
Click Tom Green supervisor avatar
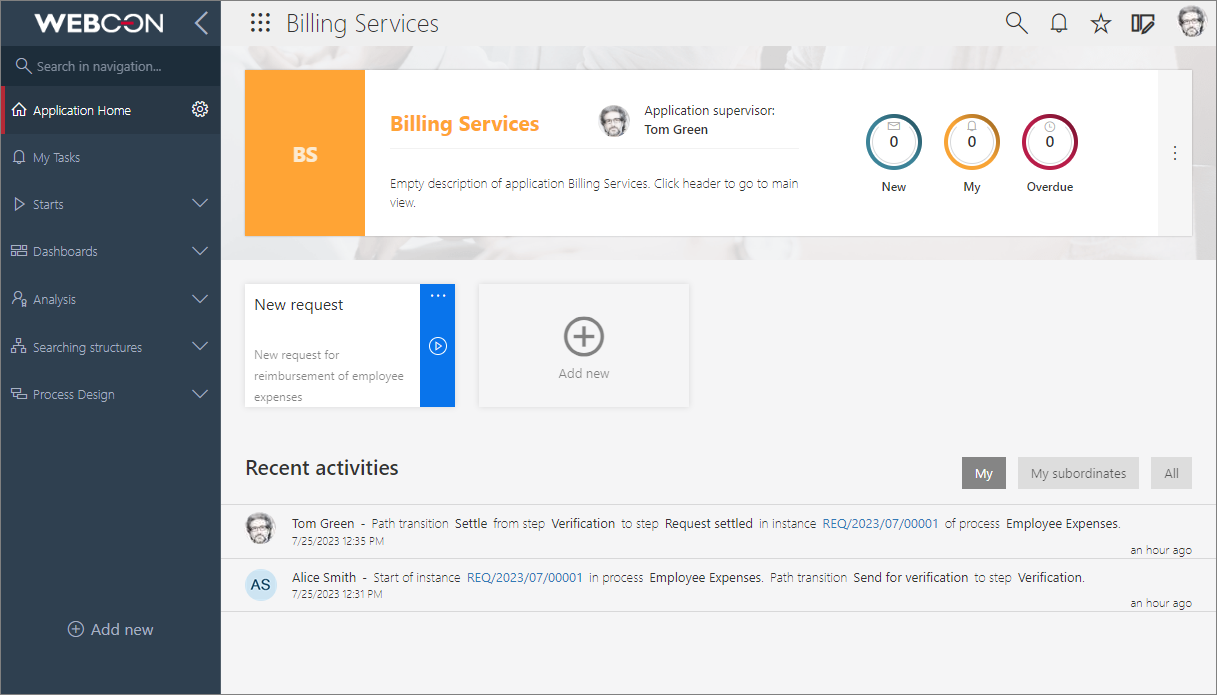pos(614,121)
